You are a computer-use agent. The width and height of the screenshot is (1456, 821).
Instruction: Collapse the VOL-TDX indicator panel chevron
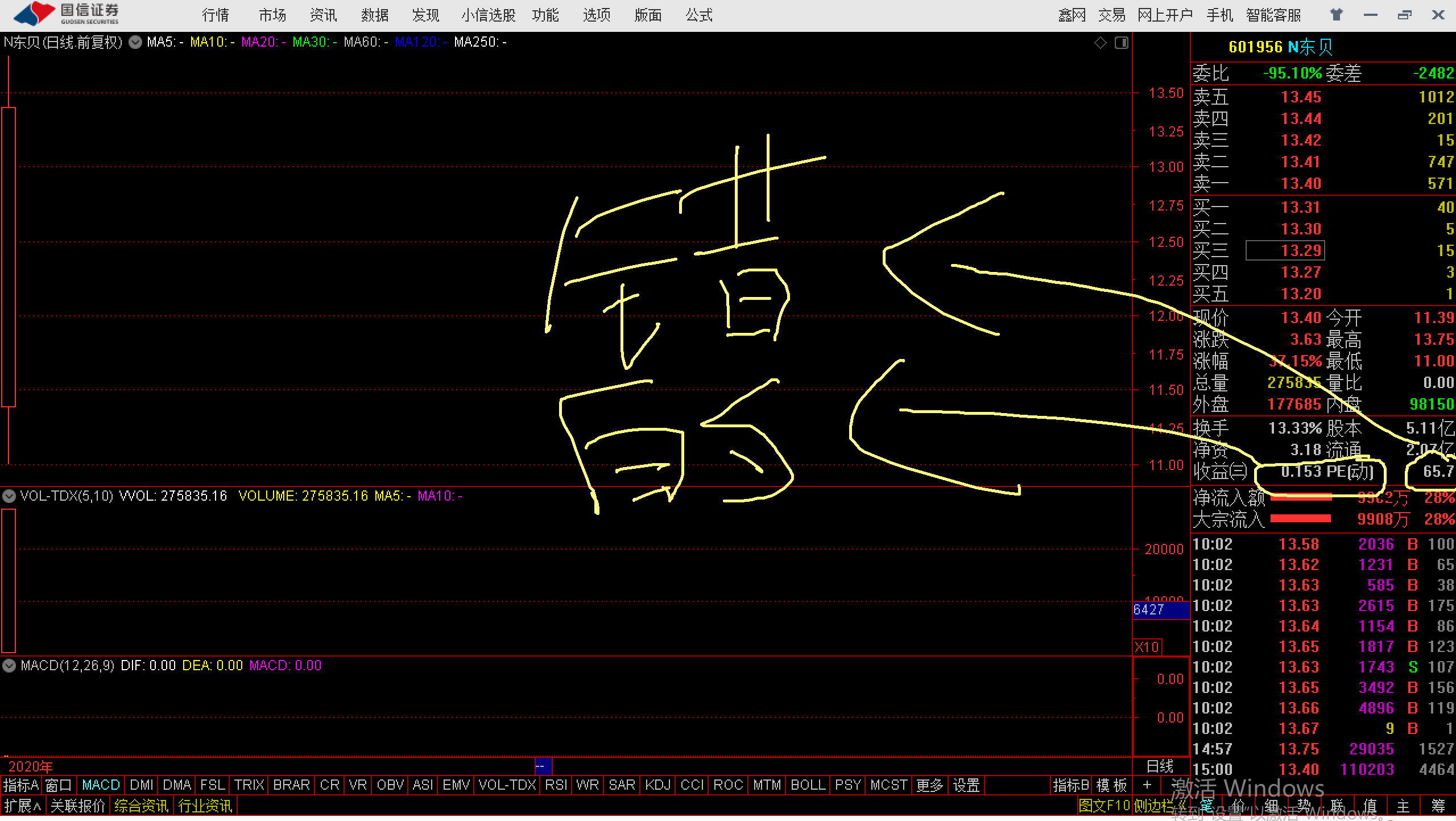[x=9, y=496]
